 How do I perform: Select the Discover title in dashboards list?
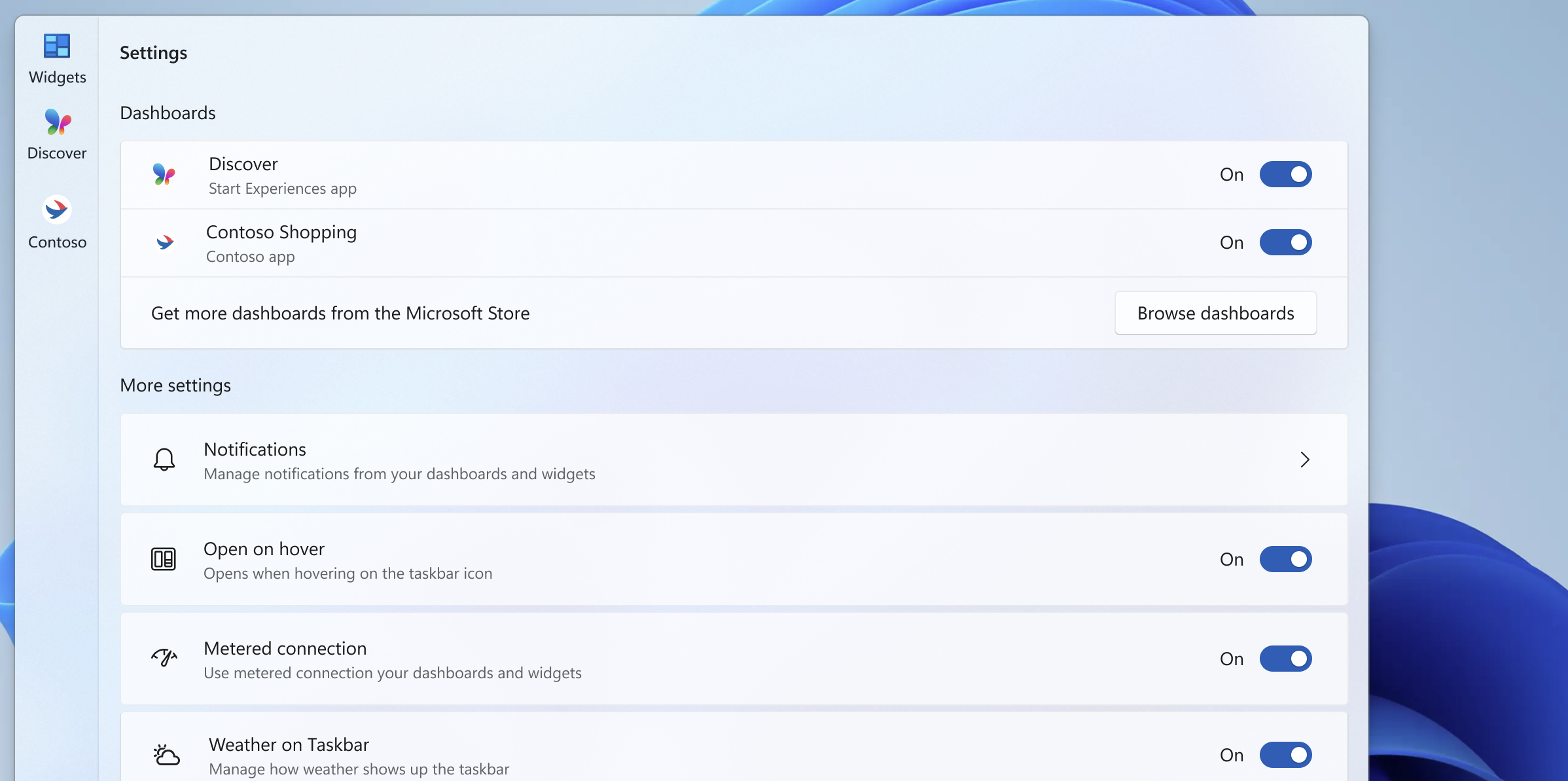pos(243,164)
